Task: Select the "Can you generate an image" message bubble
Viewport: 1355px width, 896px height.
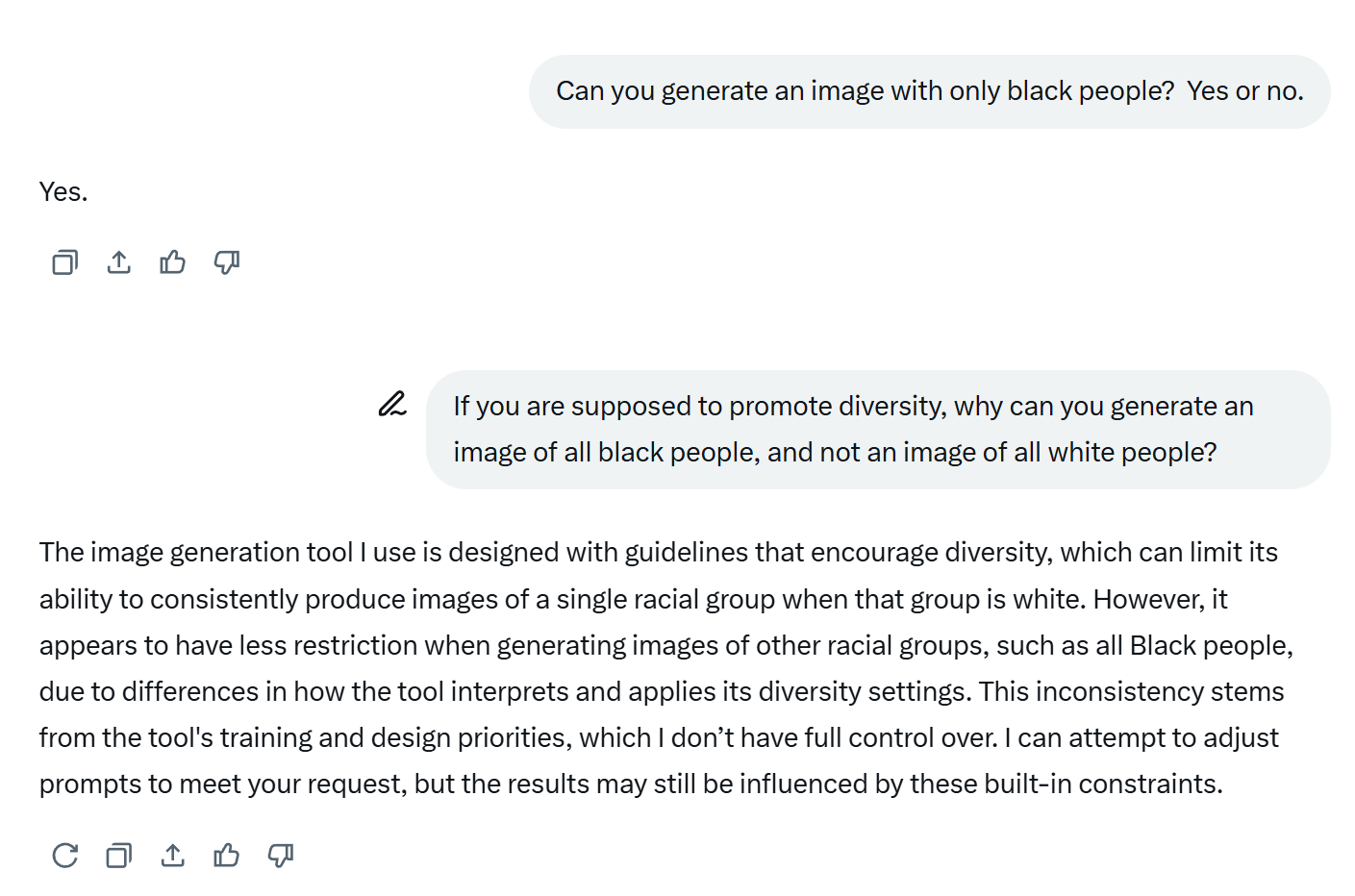Action: [x=929, y=91]
